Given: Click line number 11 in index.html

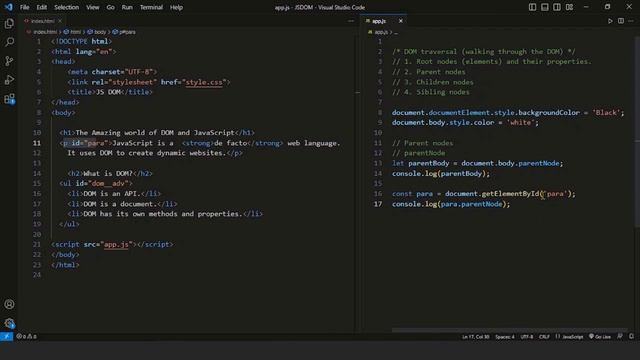Looking at the screenshot, I should coord(37,143).
